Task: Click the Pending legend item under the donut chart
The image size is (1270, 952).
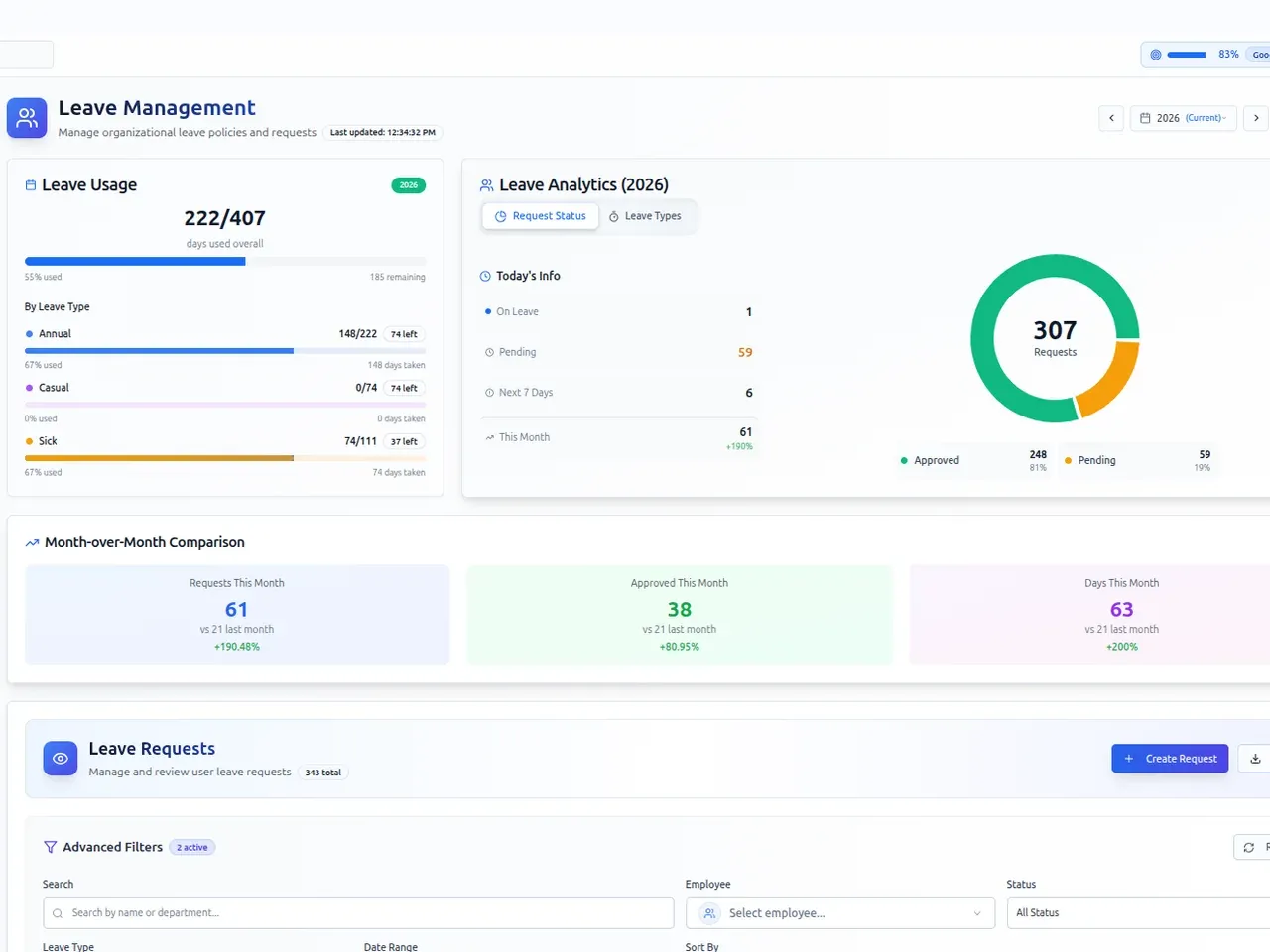Action: [1137, 461]
